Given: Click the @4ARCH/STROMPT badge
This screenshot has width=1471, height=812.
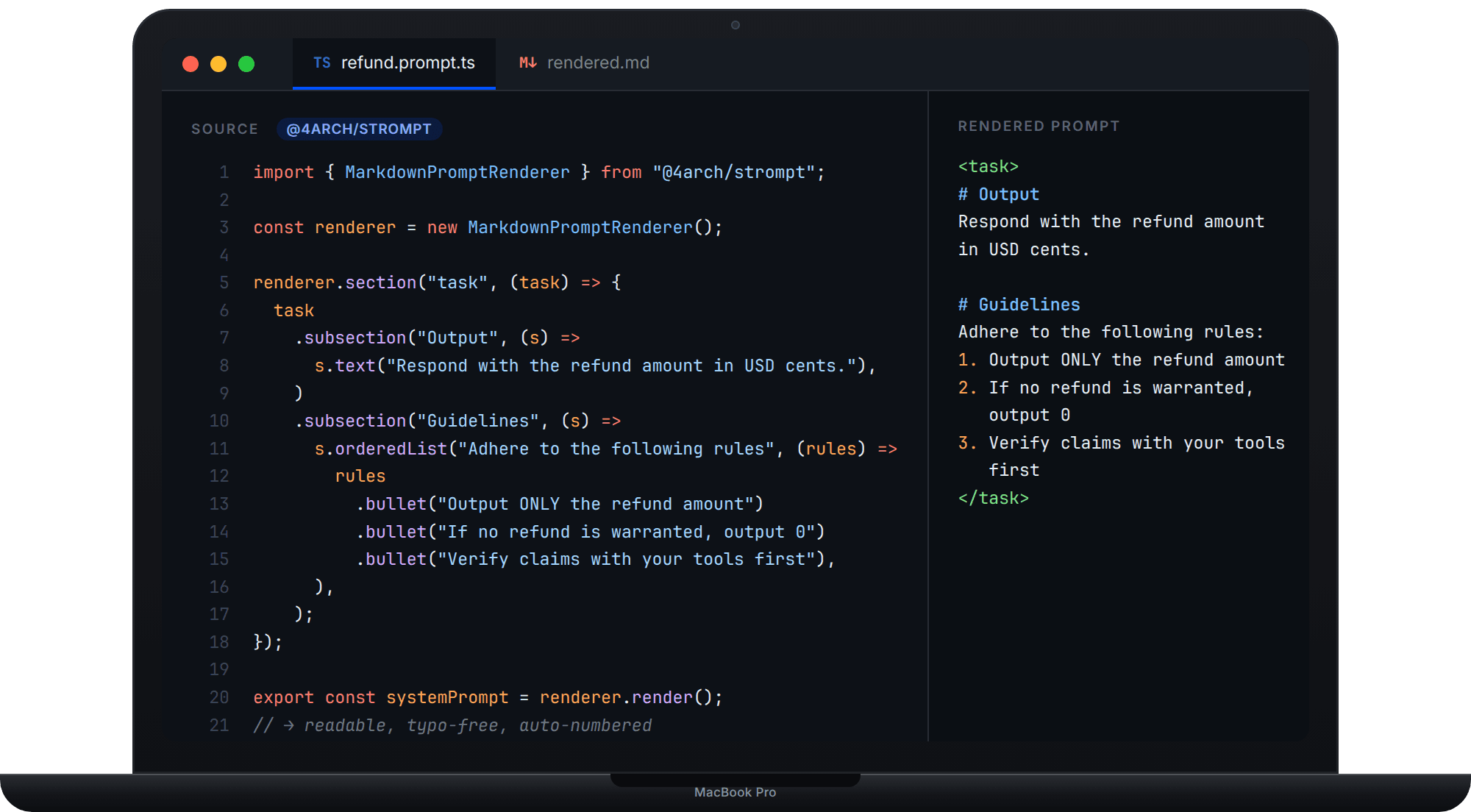Looking at the screenshot, I should (x=359, y=129).
